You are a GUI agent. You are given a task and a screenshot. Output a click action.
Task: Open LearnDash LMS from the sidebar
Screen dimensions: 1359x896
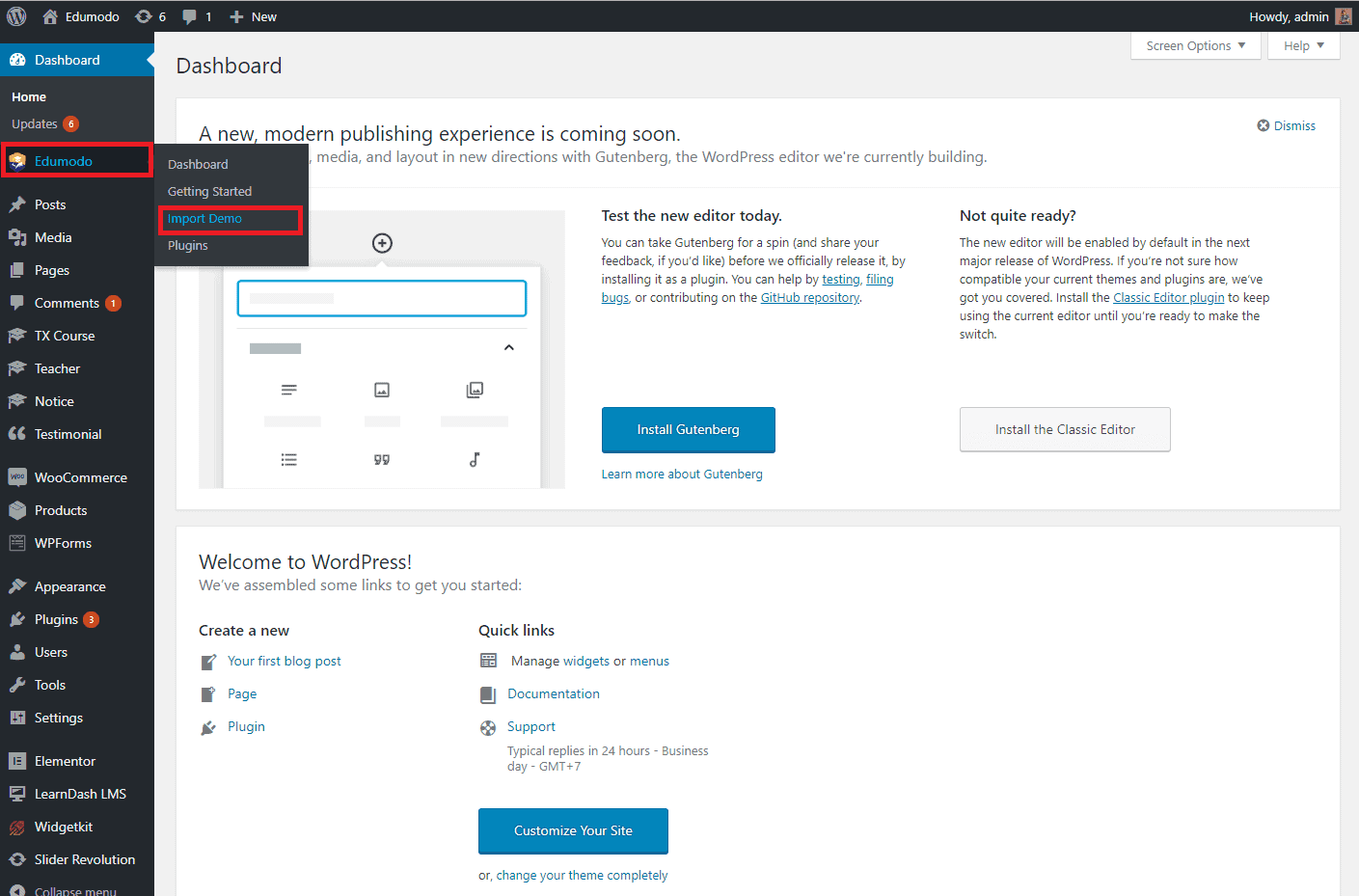point(77,794)
